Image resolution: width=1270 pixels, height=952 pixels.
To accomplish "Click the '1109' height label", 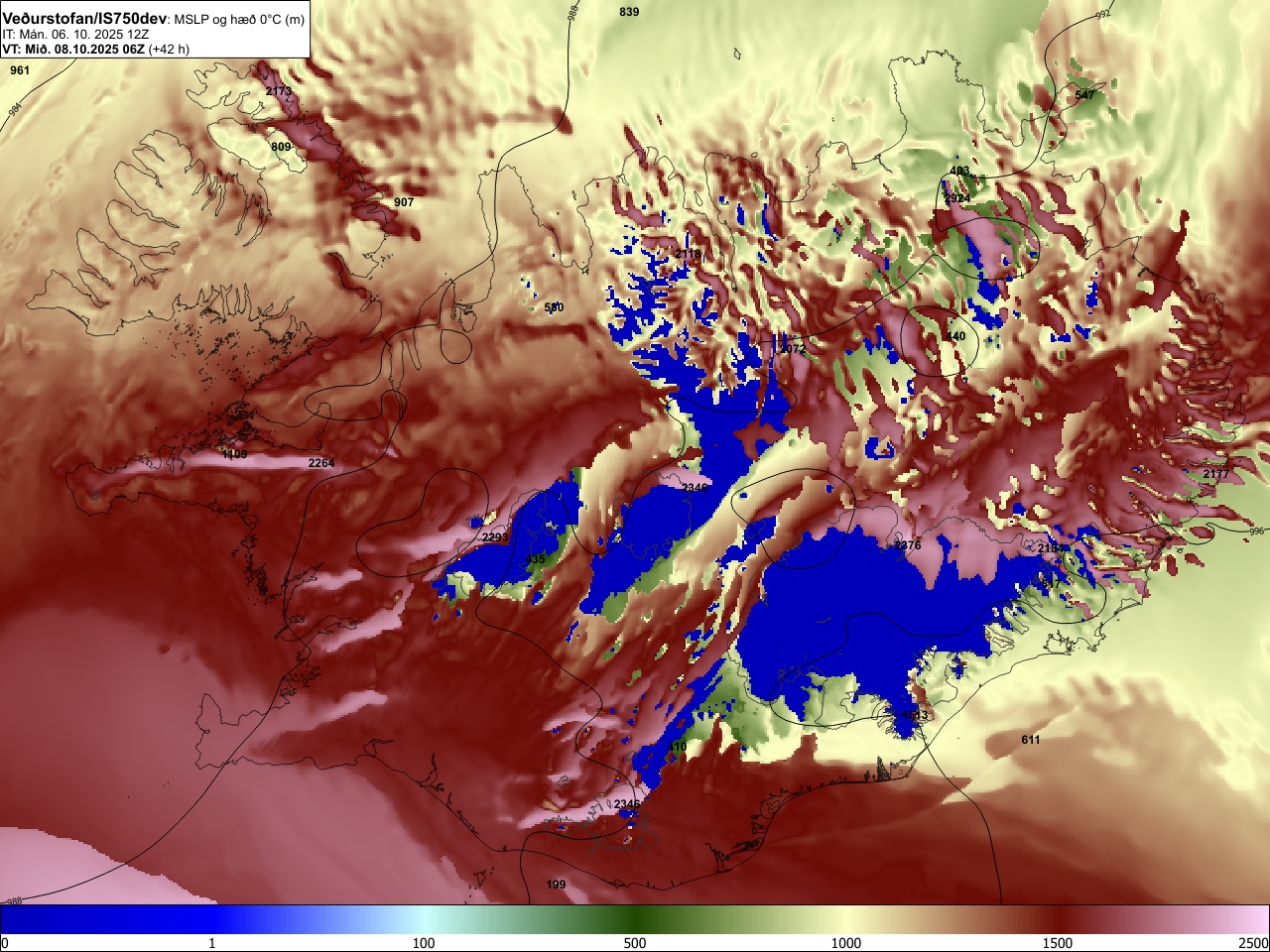I will [234, 454].
